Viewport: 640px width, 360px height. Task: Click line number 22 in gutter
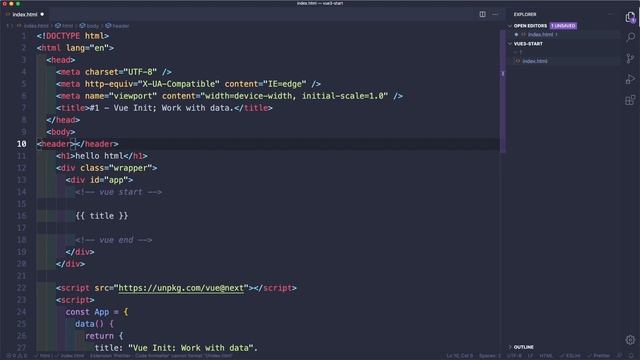(x=22, y=288)
